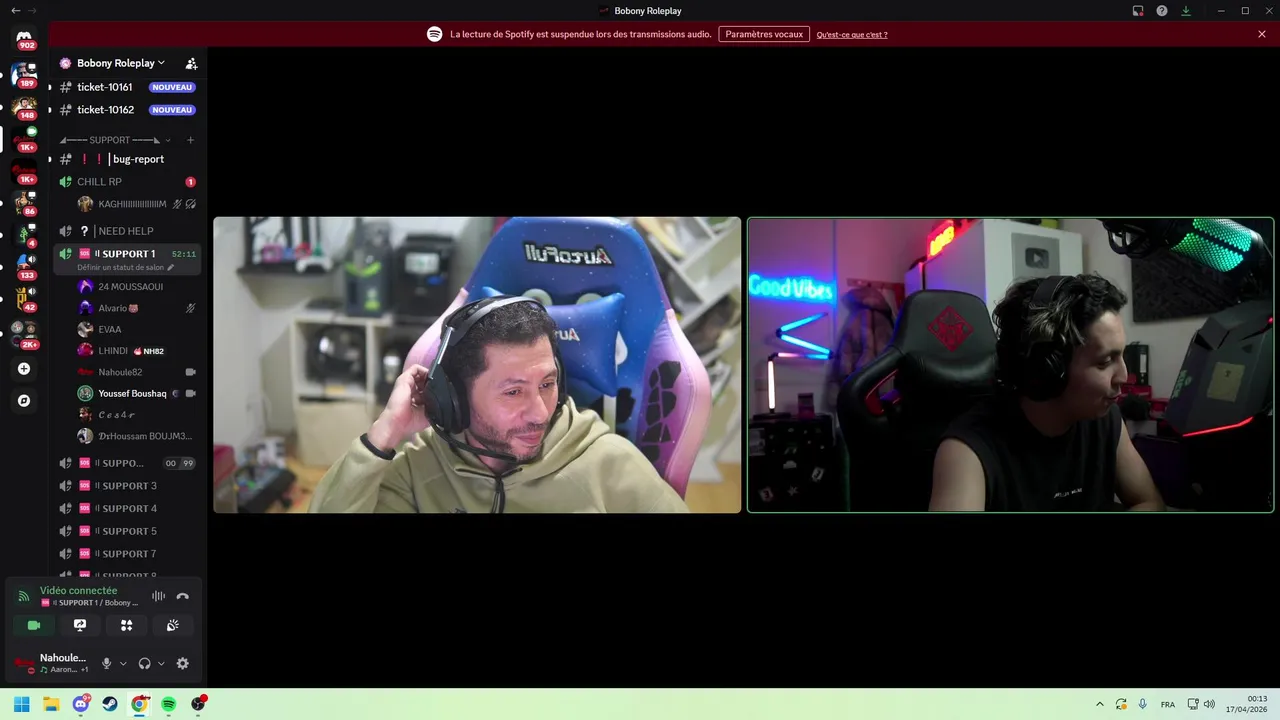
Task: Join the SUPPORT 7 voice channel
Action: (127, 554)
